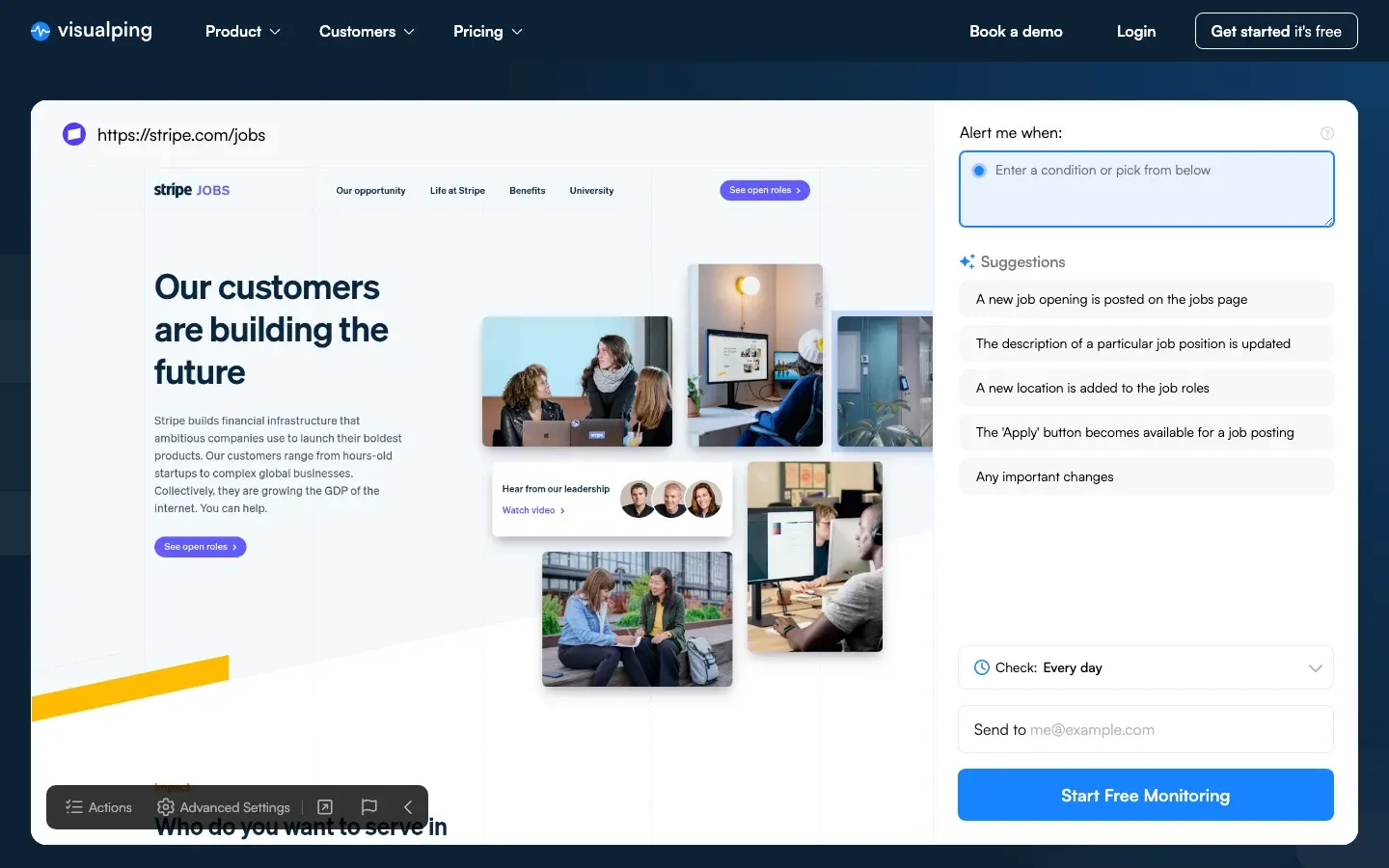Select suggestion: A new location is added
The width and height of the screenshot is (1389, 868).
[x=1146, y=388]
